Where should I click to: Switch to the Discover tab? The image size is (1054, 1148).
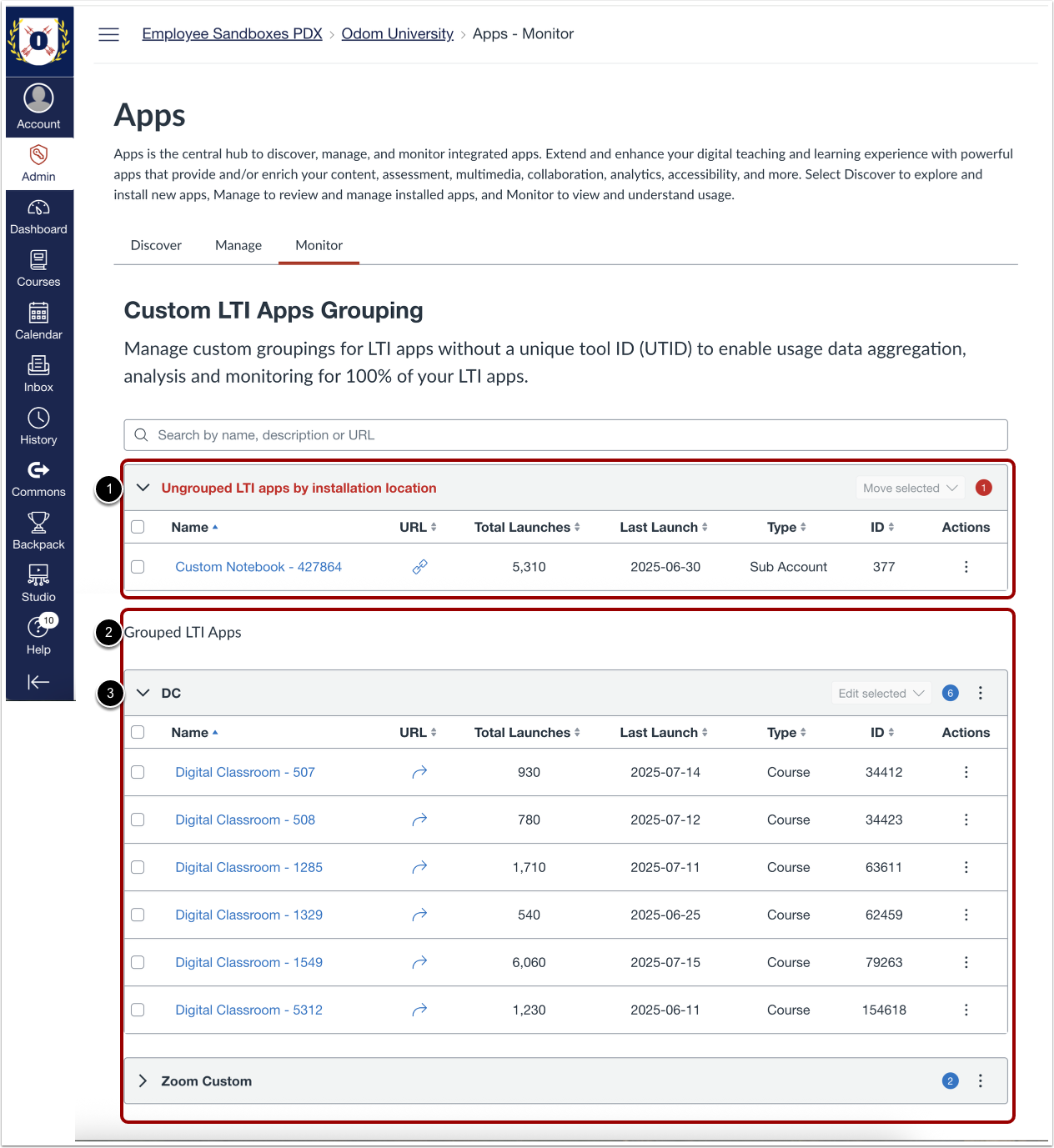156,245
